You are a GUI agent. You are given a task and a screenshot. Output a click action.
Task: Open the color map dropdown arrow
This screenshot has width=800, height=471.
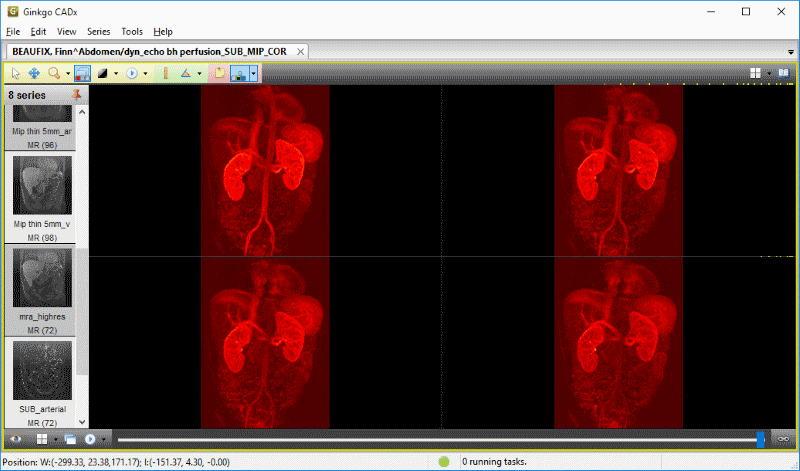[x=254, y=73]
